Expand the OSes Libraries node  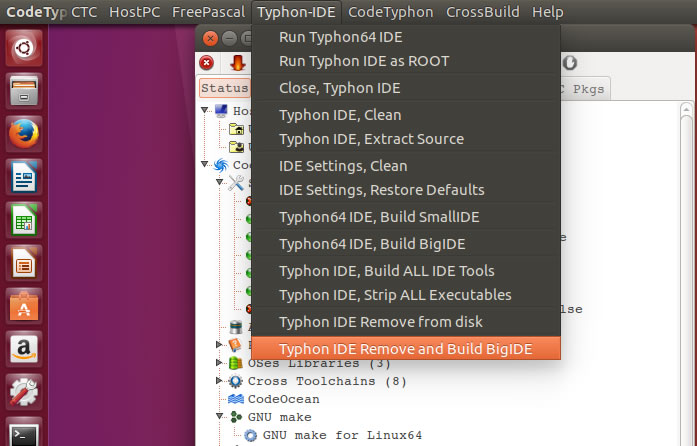pyautogui.click(x=219, y=363)
